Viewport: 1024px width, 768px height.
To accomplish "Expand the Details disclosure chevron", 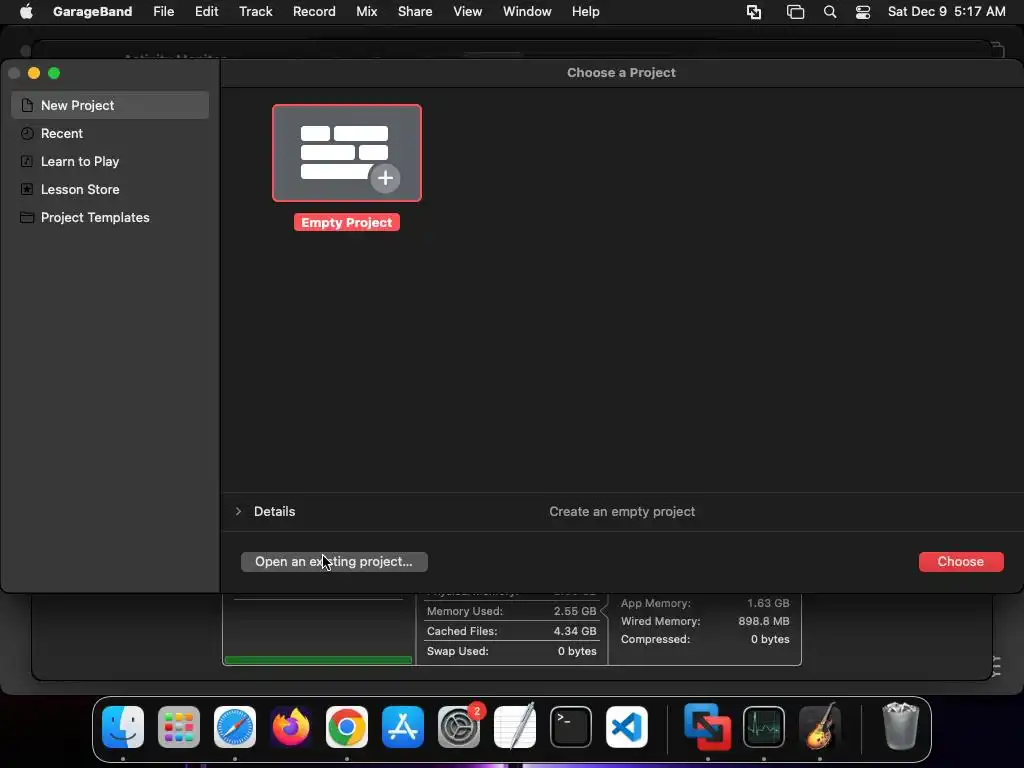I will (238, 511).
